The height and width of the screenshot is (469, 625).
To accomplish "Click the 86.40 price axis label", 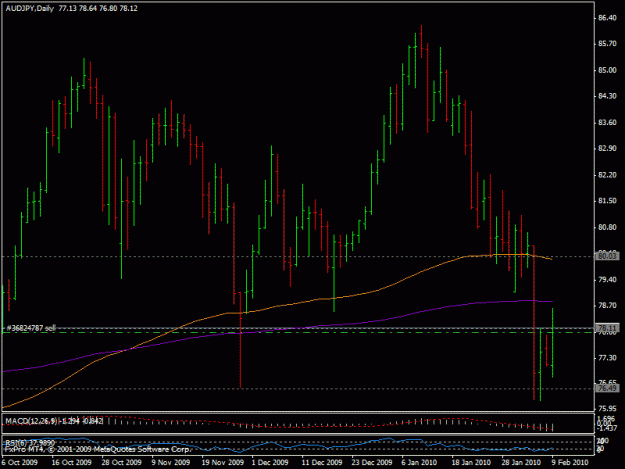I will point(607,18).
